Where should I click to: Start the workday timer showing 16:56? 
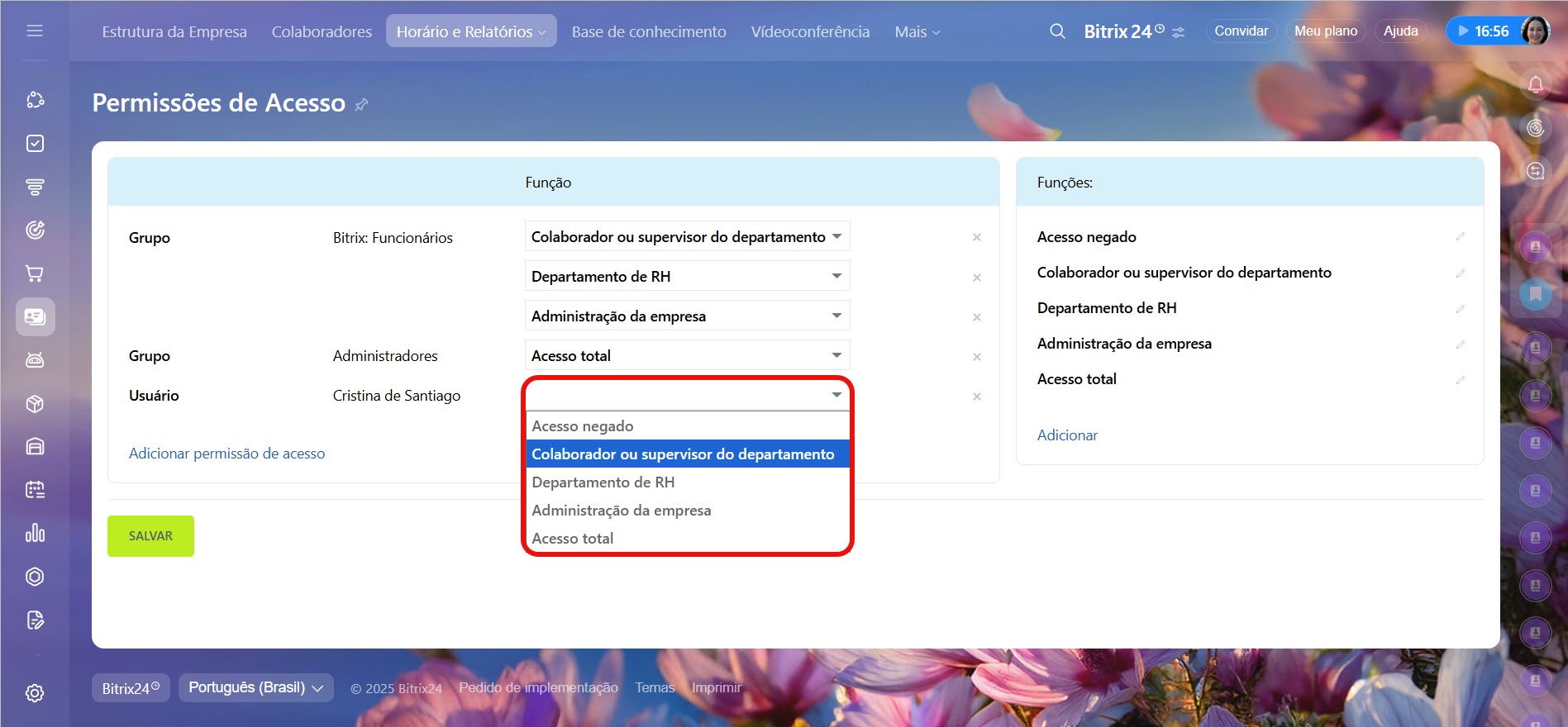(x=1483, y=31)
